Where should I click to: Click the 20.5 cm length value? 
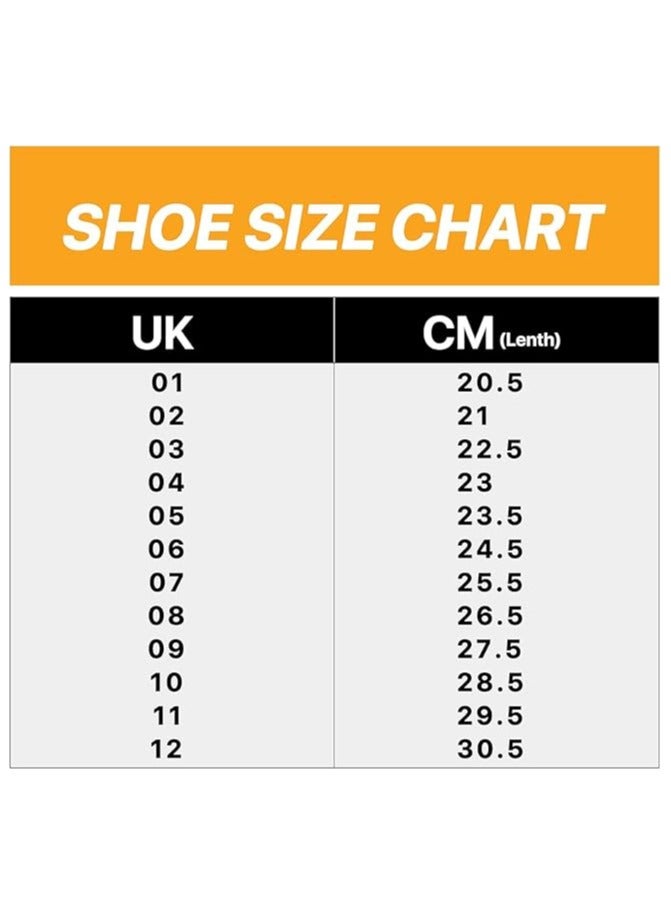490,382
